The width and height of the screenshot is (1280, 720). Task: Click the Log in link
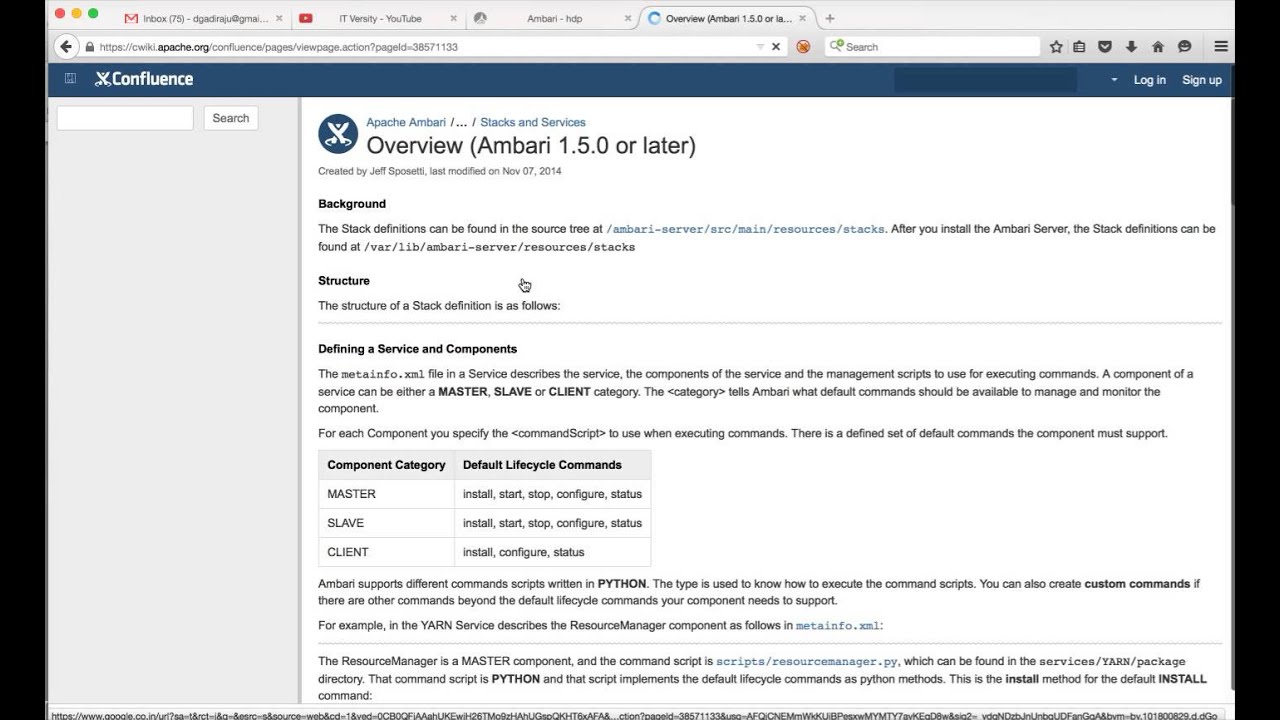click(1149, 80)
